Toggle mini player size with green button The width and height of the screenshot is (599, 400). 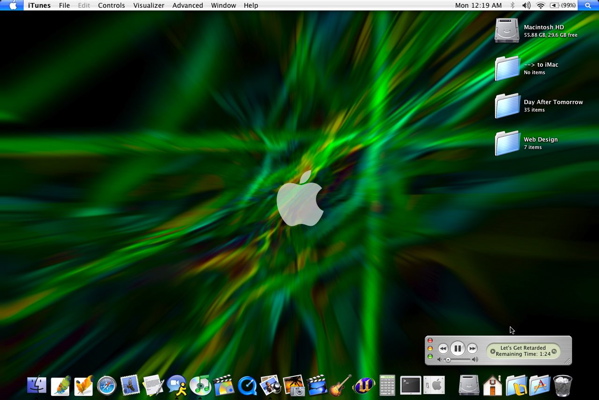click(430, 356)
